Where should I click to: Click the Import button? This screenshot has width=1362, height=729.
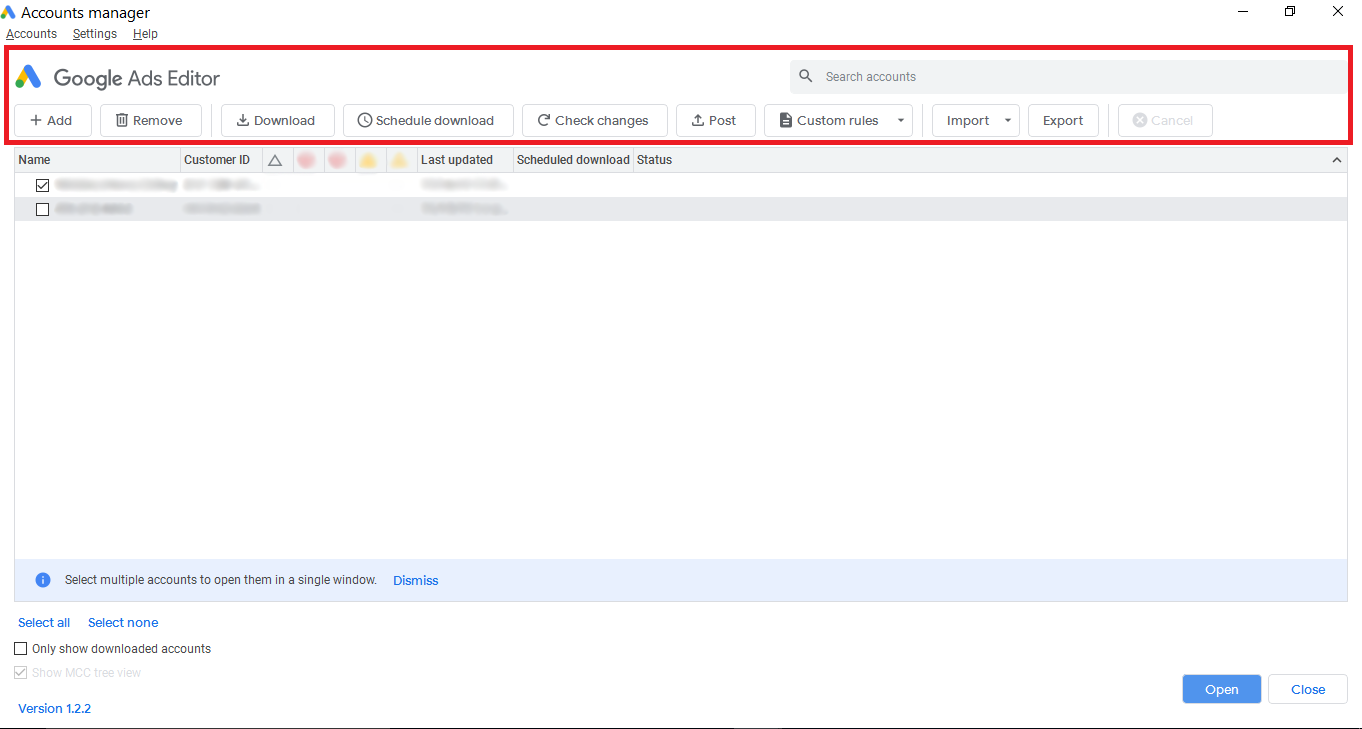(x=966, y=120)
